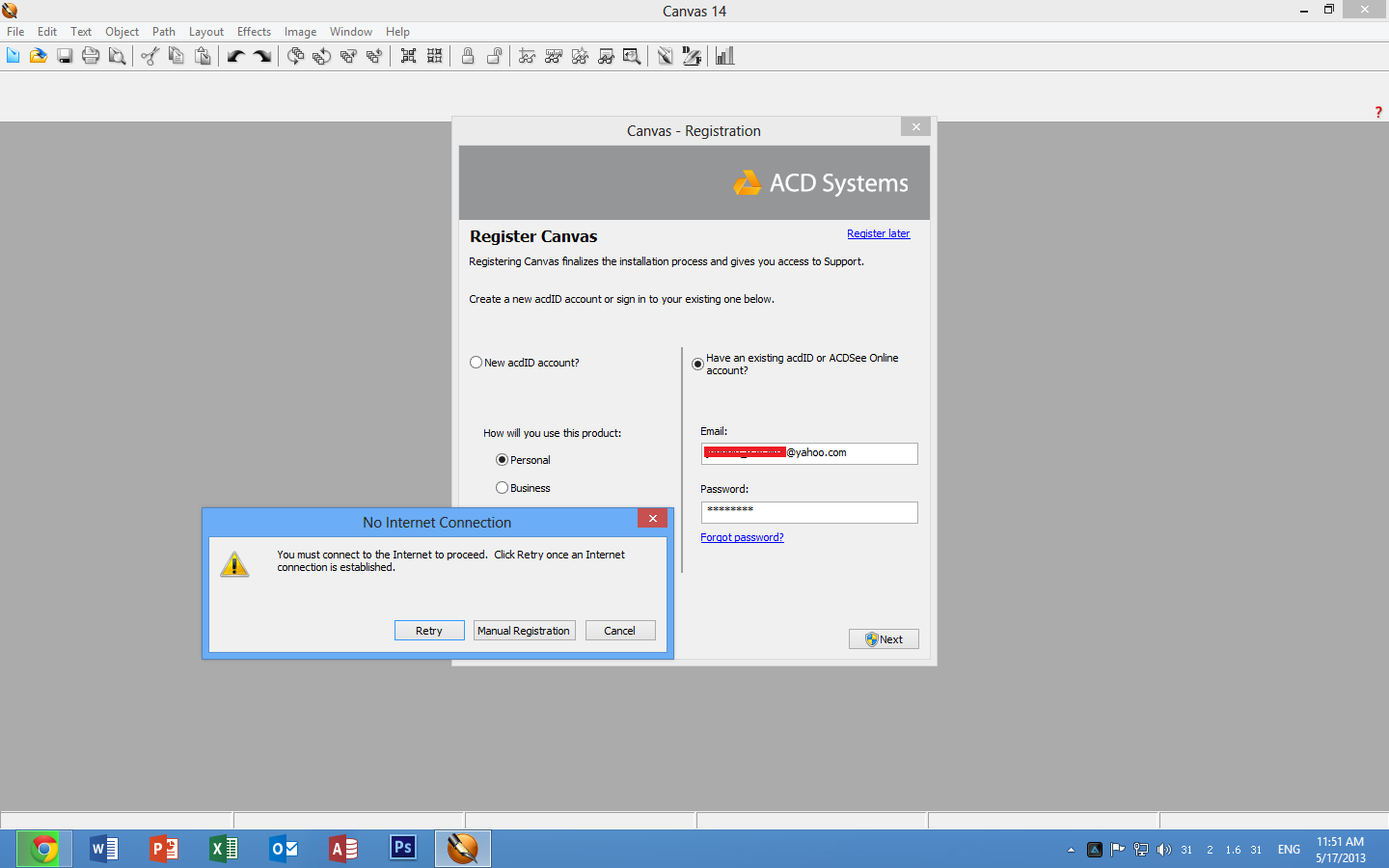Image resolution: width=1389 pixels, height=868 pixels.
Task: Close the No Internet Connection dialog
Action: click(653, 518)
